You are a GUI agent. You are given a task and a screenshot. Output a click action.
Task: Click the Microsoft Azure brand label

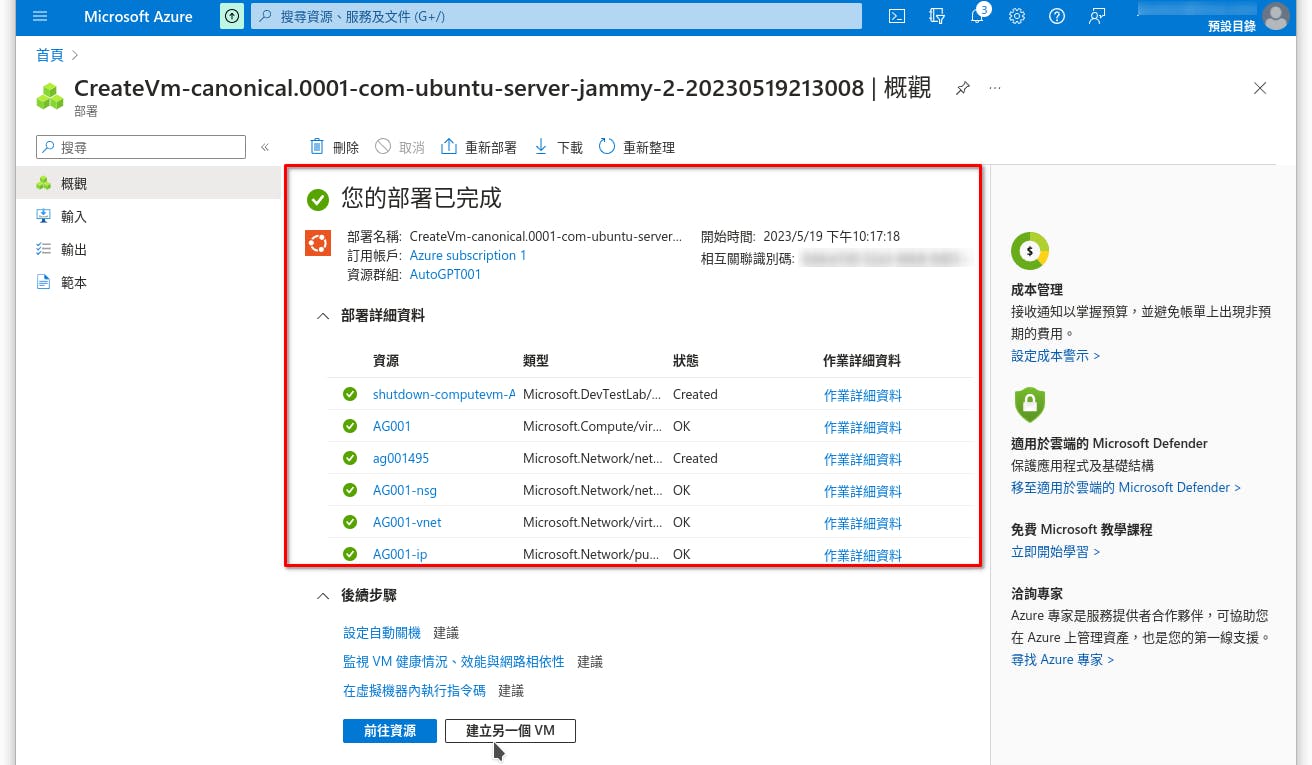click(138, 16)
